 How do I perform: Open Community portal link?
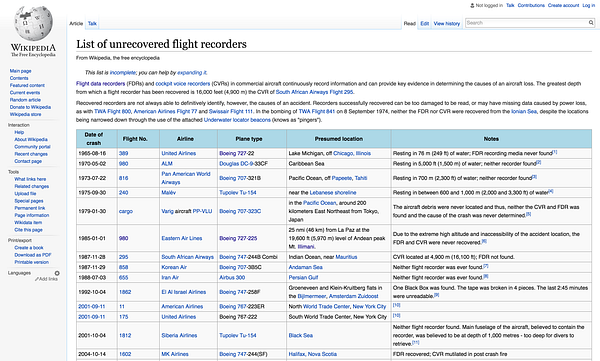pos(33,147)
